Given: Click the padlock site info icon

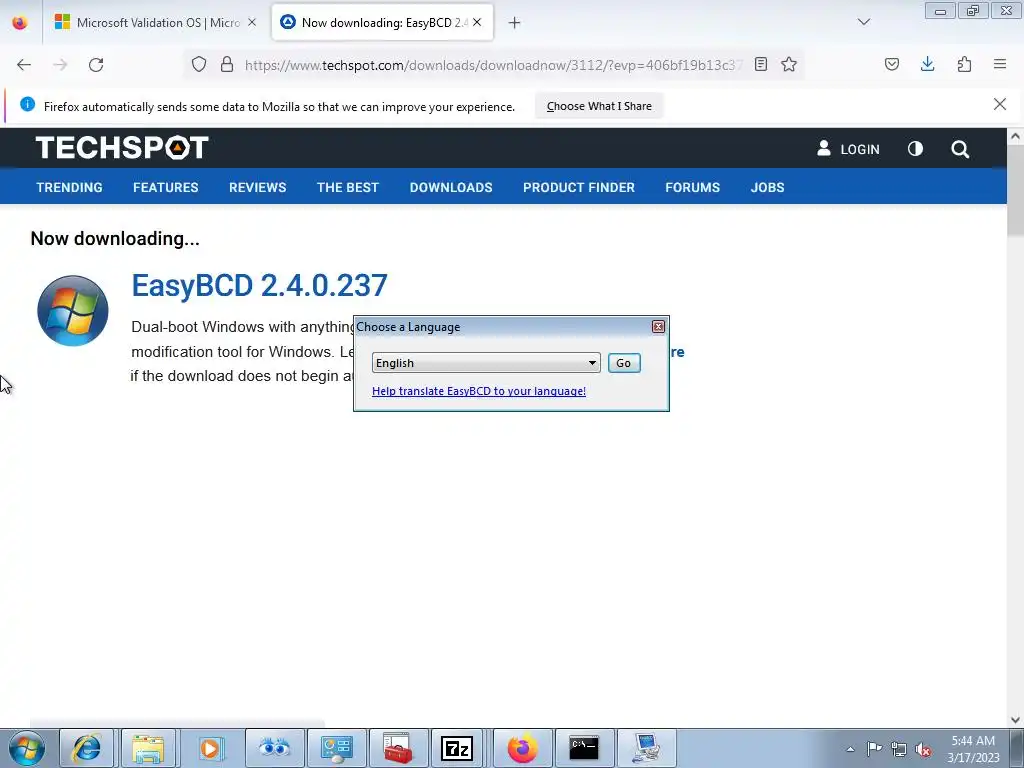Looking at the screenshot, I should pos(227,64).
